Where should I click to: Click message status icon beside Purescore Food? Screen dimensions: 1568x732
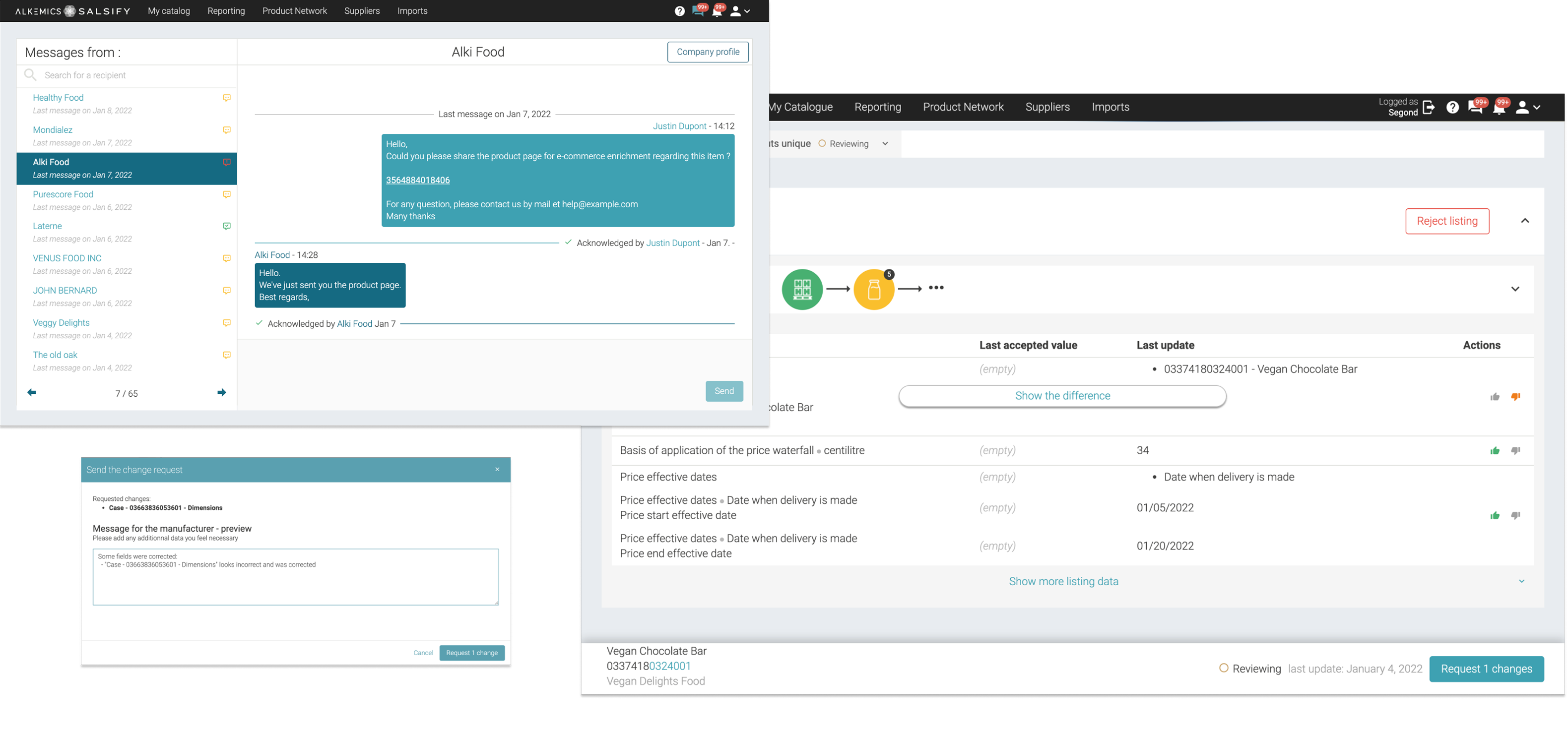(226, 195)
